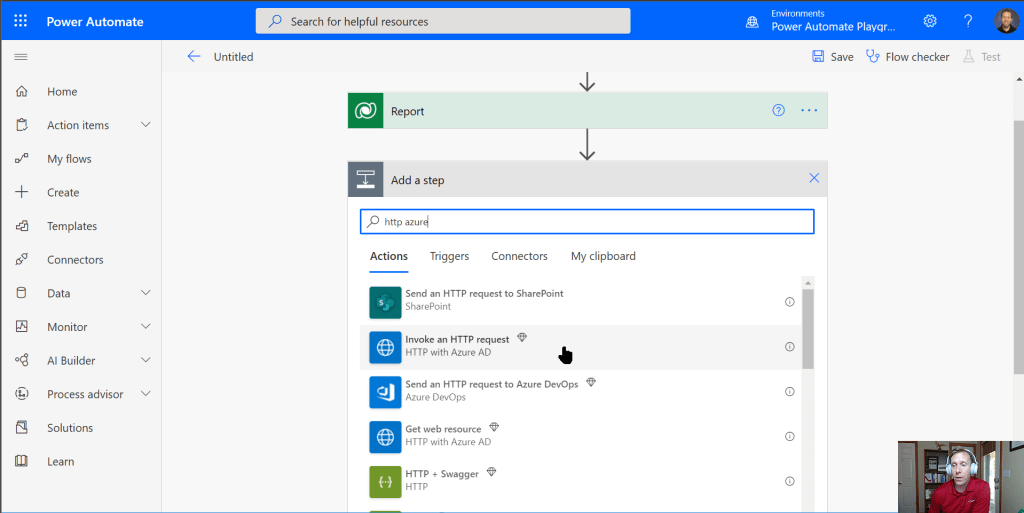The width and height of the screenshot is (1024, 513).
Task: Click the Home icon in the sidebar
Action: 22,91
